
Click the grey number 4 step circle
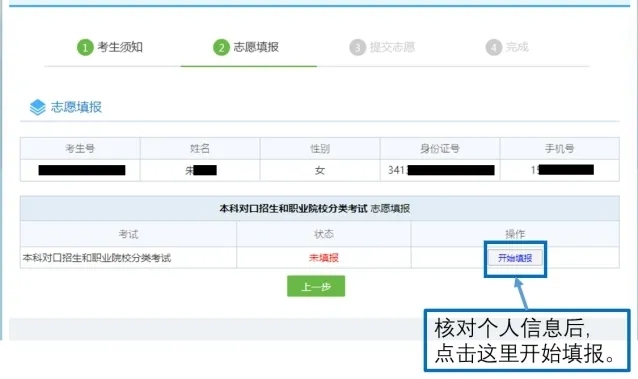coord(494,48)
